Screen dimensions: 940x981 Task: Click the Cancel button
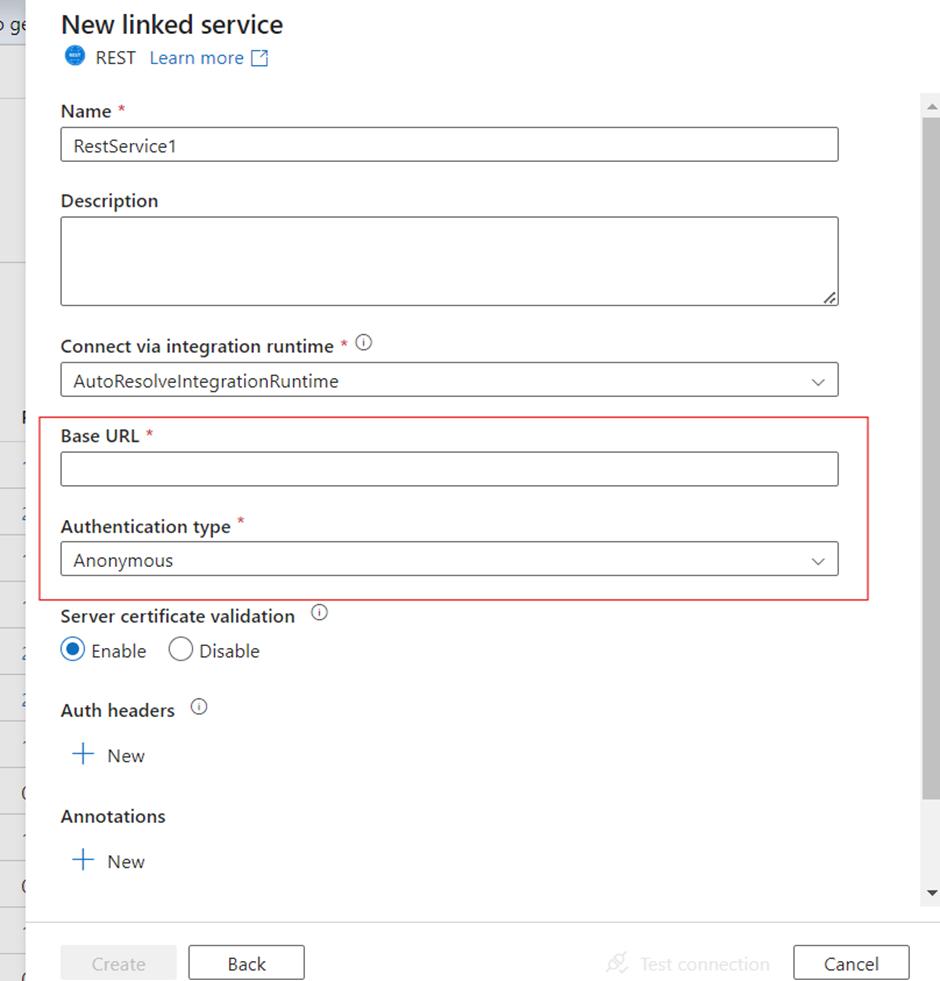(851, 963)
